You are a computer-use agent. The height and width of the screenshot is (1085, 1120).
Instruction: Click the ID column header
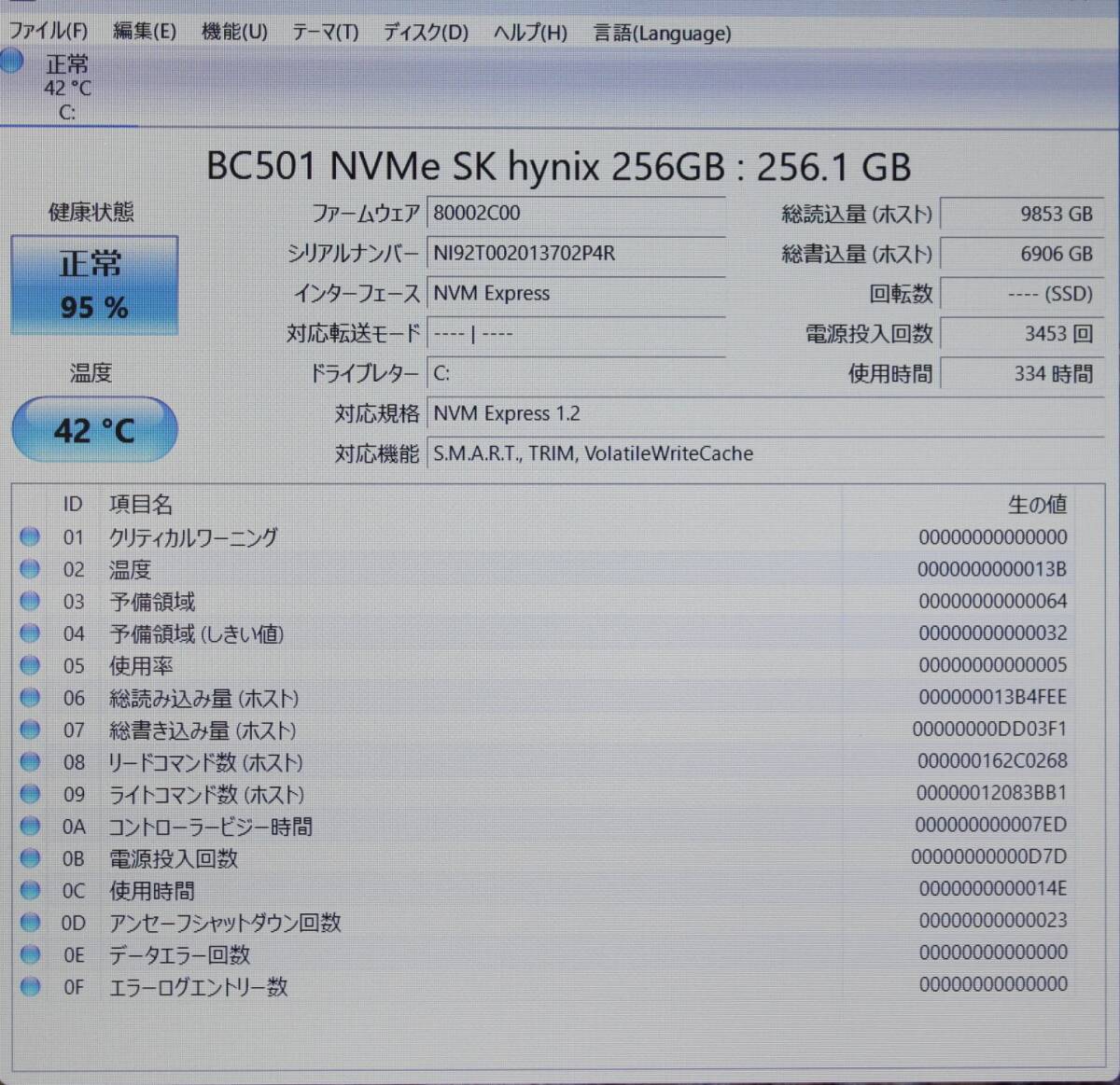pos(73,504)
